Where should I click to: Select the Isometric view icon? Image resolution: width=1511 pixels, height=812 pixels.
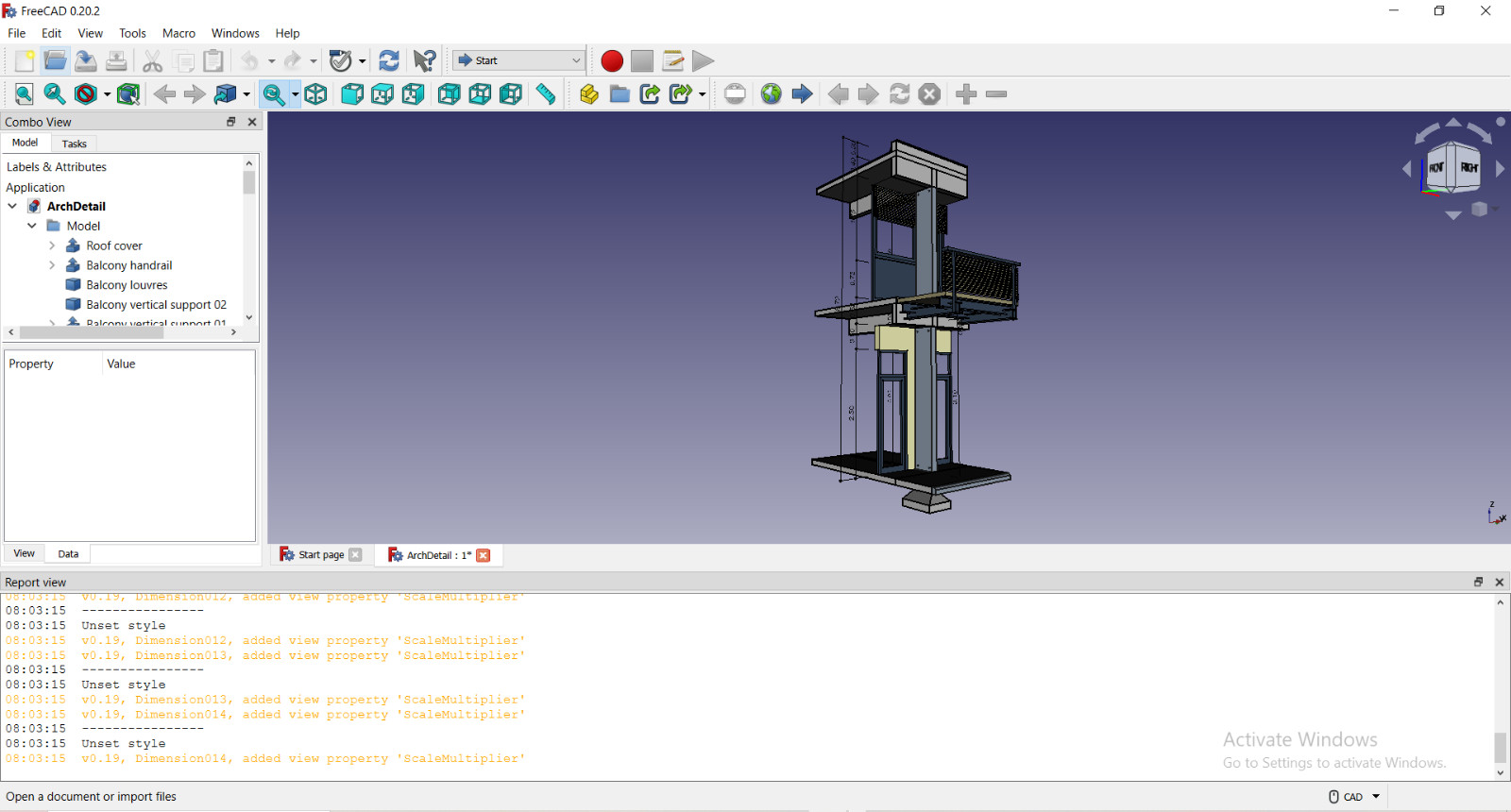coord(315,93)
